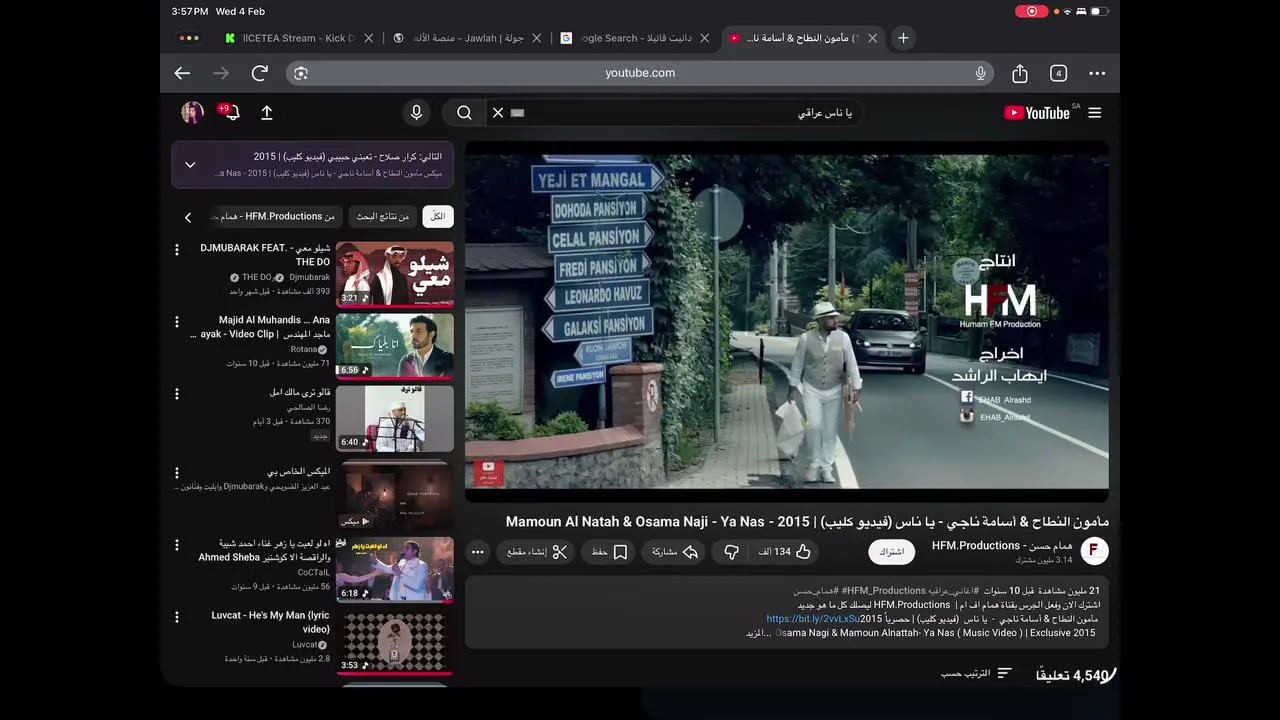Expand the up-next playlist panel chevron
The width and height of the screenshot is (1280, 720).
[190, 165]
